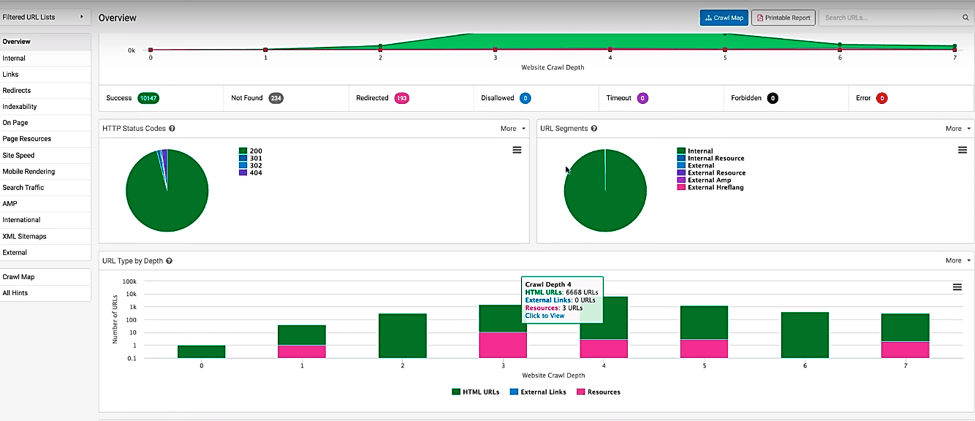Open Site Speed section

pos(46,155)
